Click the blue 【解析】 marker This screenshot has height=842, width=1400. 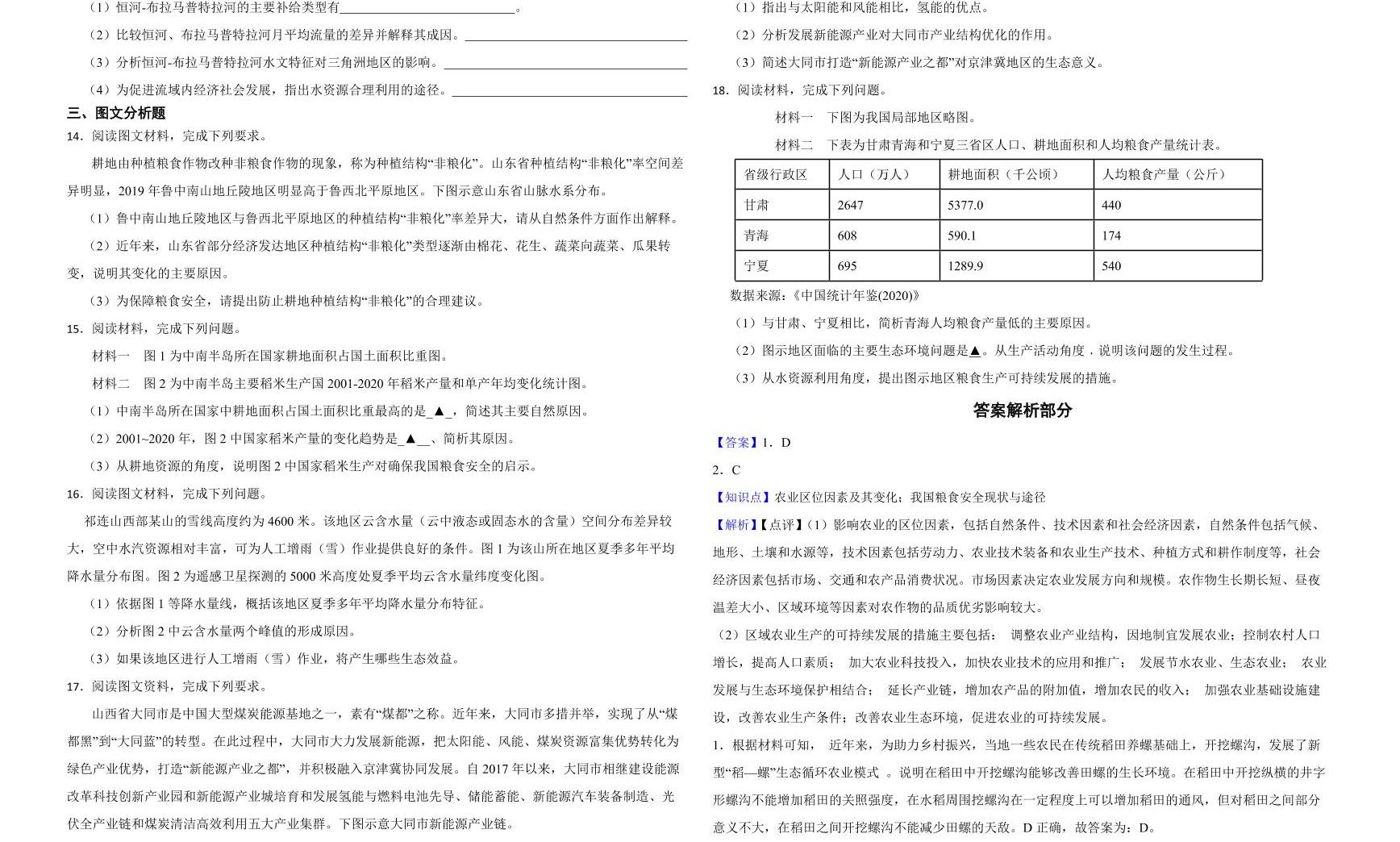click(x=735, y=527)
